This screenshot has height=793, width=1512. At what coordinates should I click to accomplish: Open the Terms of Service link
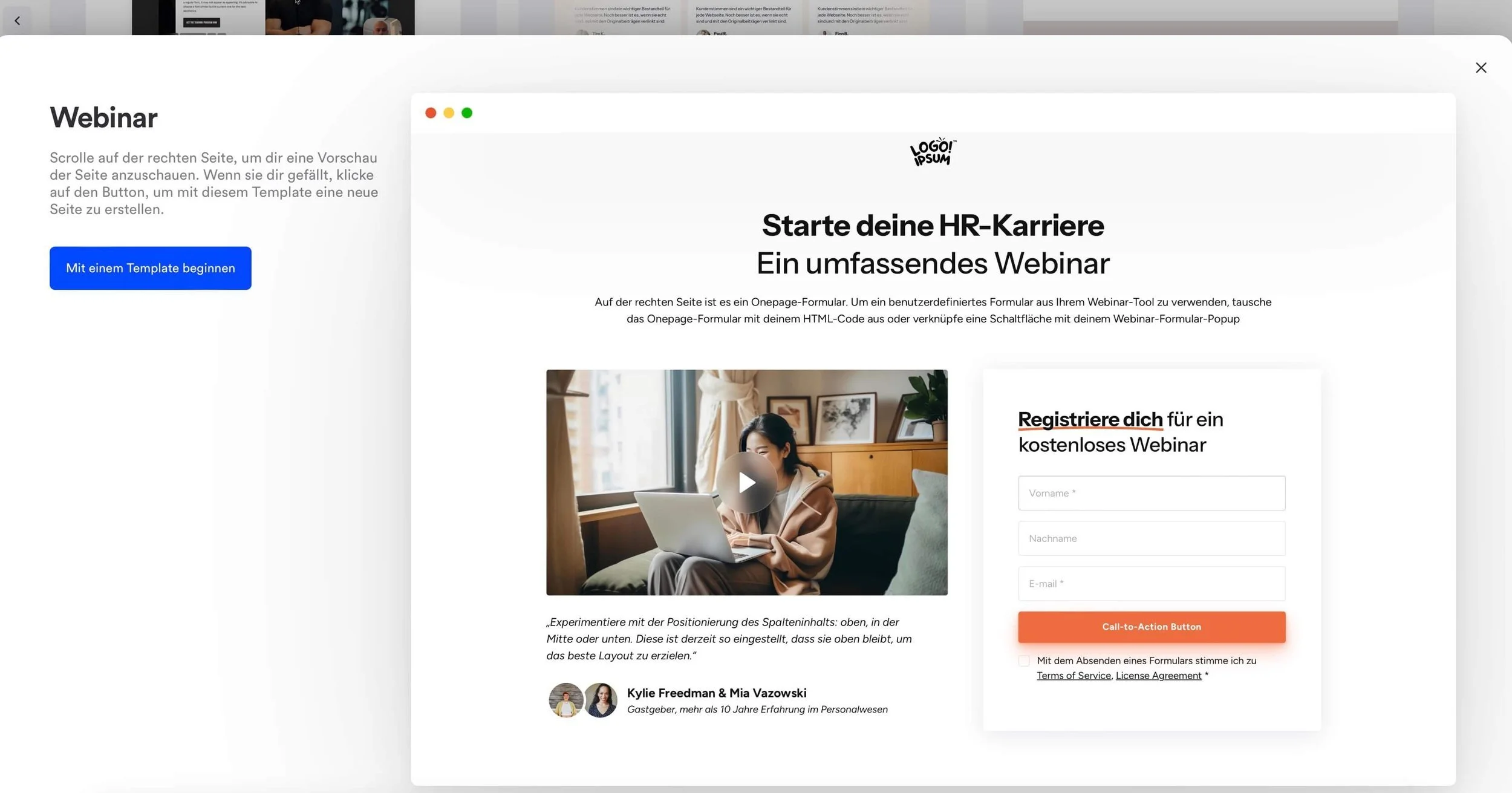[1074, 676]
